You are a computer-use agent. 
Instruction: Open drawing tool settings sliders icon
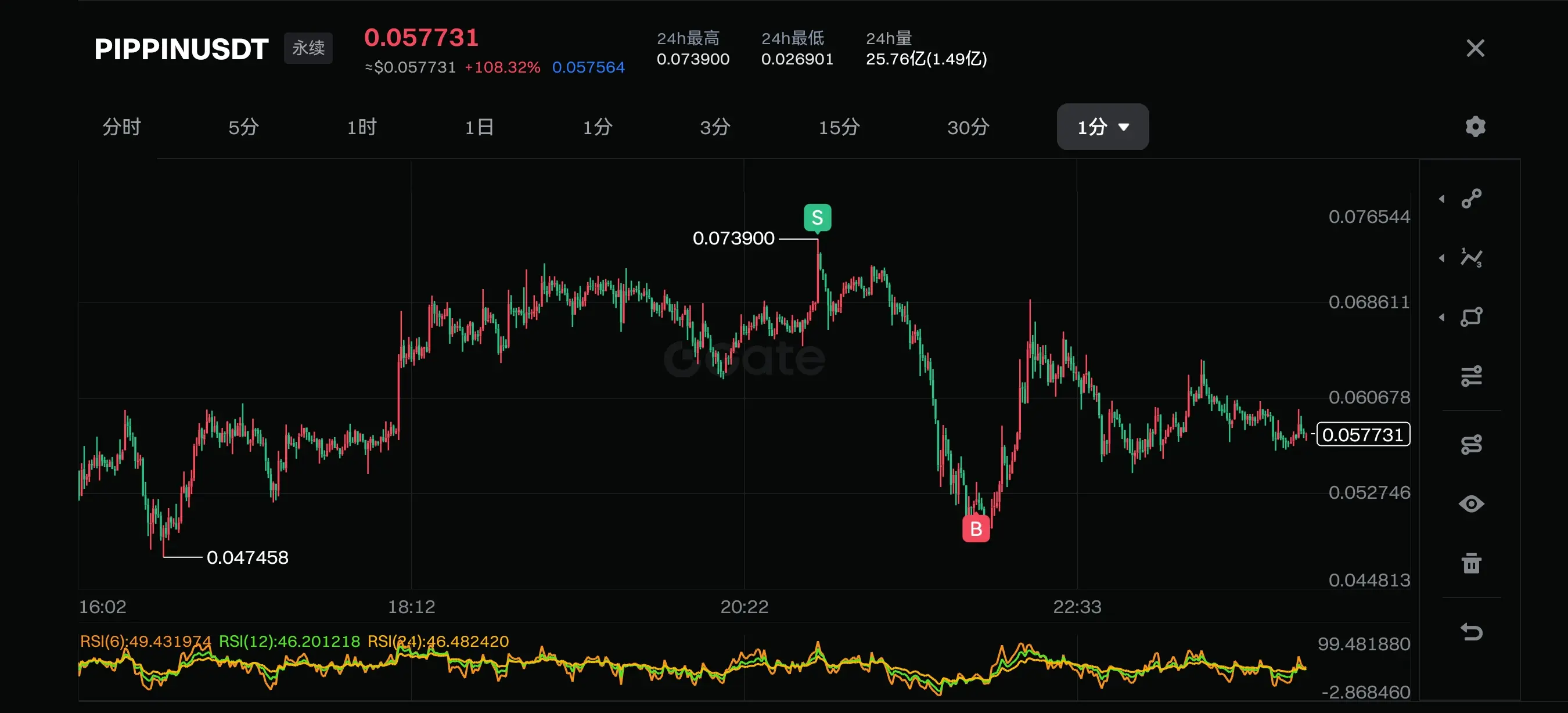[x=1471, y=376]
